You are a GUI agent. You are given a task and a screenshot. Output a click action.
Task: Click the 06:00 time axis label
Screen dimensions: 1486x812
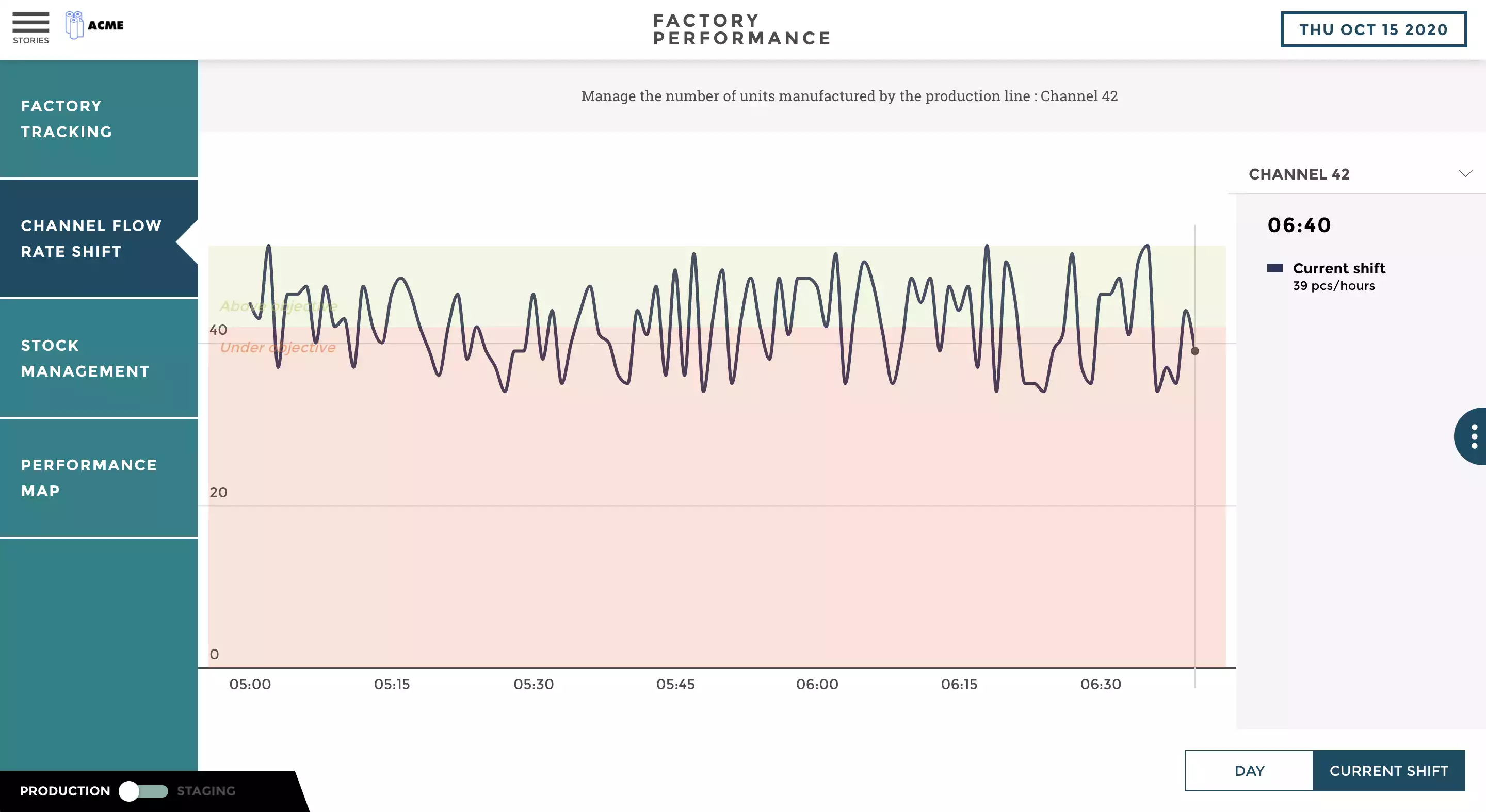pos(817,684)
